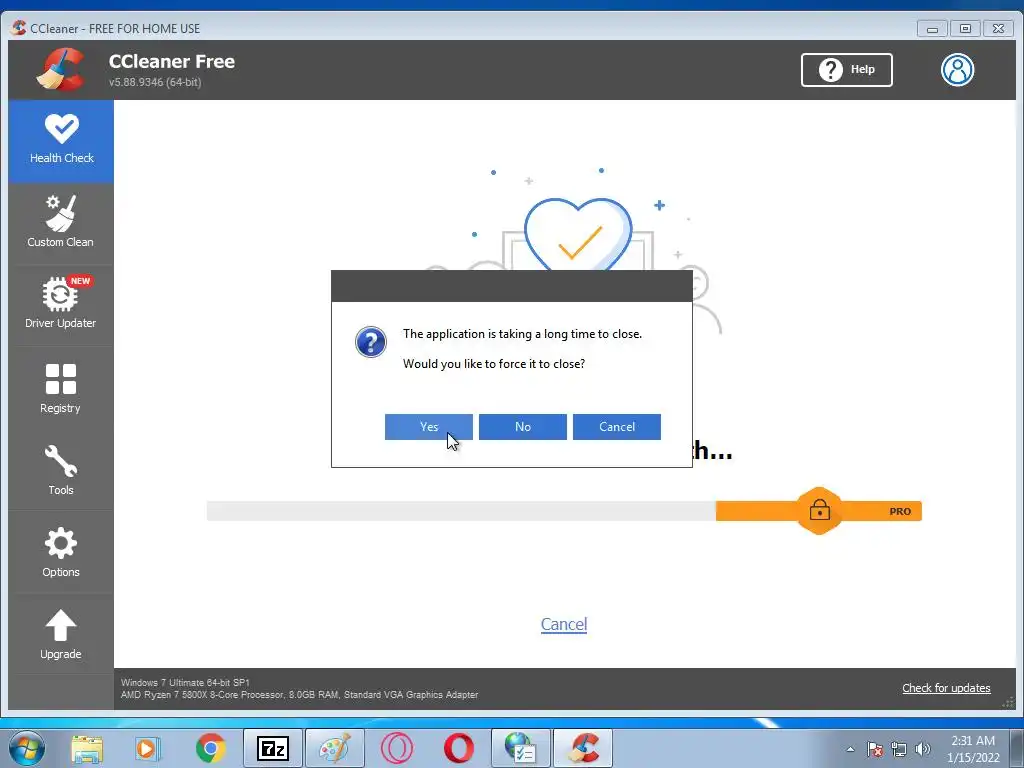
Task: Open the Options settings section
Action: point(61,552)
